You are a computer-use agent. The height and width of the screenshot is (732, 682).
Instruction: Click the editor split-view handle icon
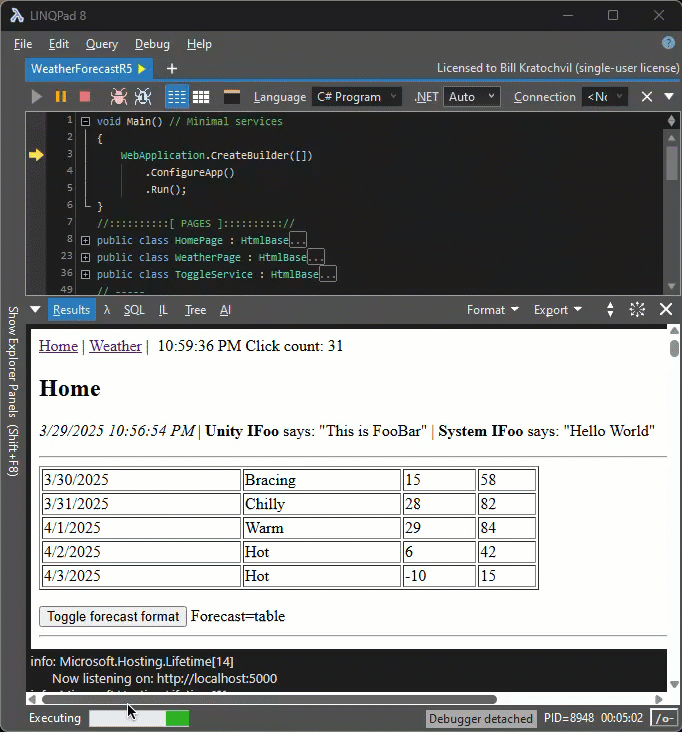tap(671, 120)
